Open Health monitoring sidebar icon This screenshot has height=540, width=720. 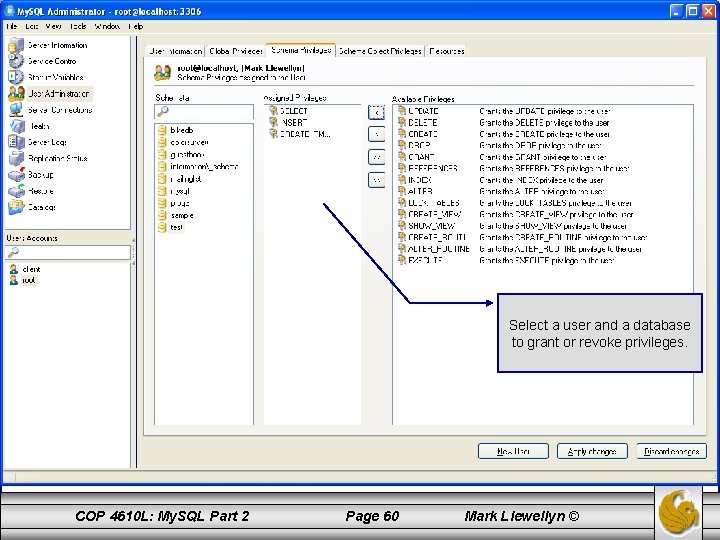pyautogui.click(x=16, y=126)
